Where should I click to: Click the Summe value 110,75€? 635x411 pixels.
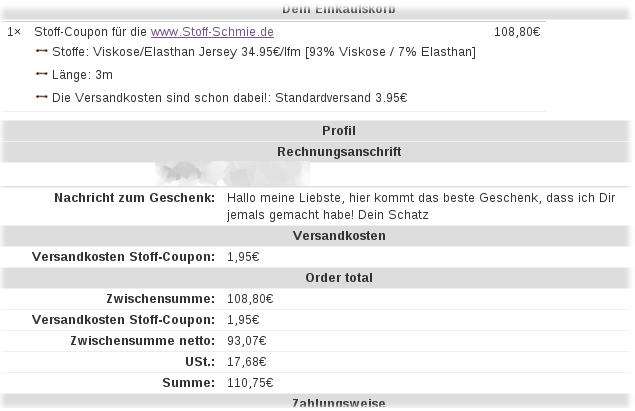coord(250,383)
